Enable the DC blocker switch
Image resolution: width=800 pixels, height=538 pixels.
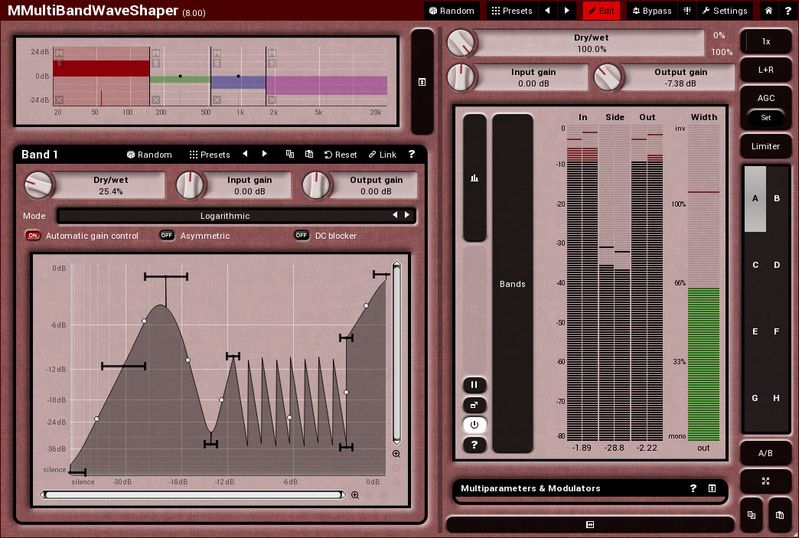(x=302, y=235)
